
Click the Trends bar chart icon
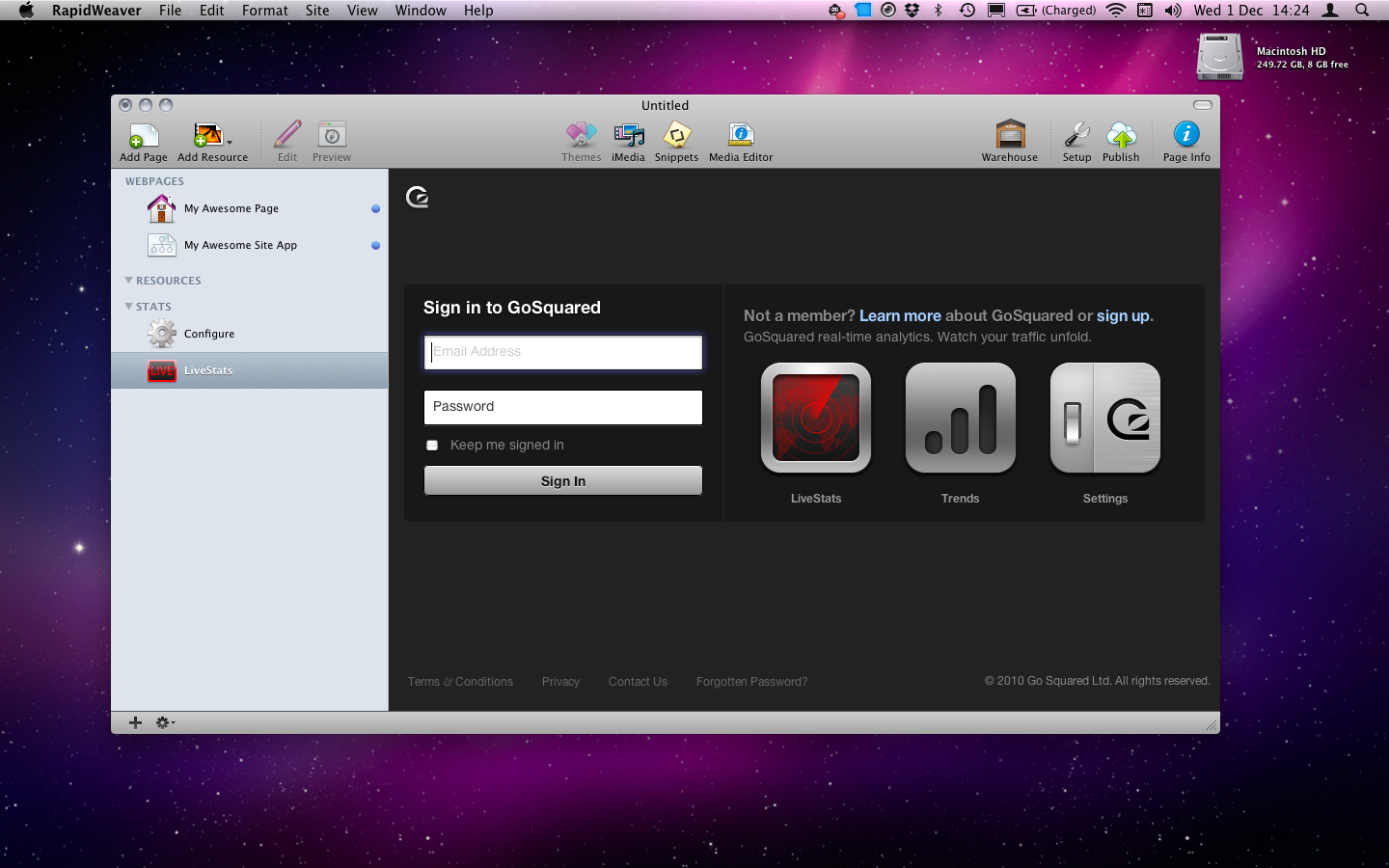(961, 418)
